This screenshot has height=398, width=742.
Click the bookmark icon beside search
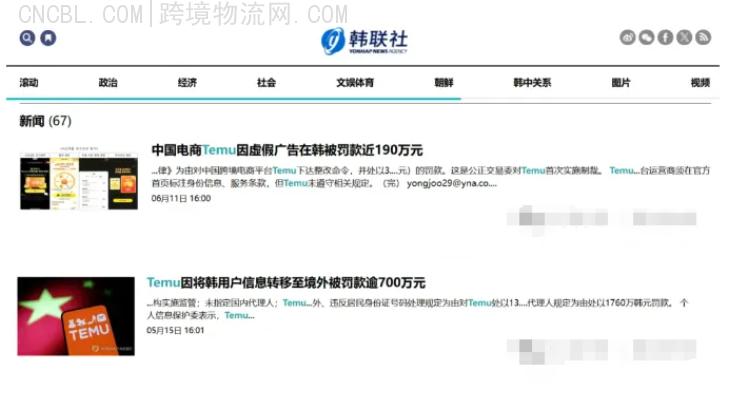(x=48, y=38)
